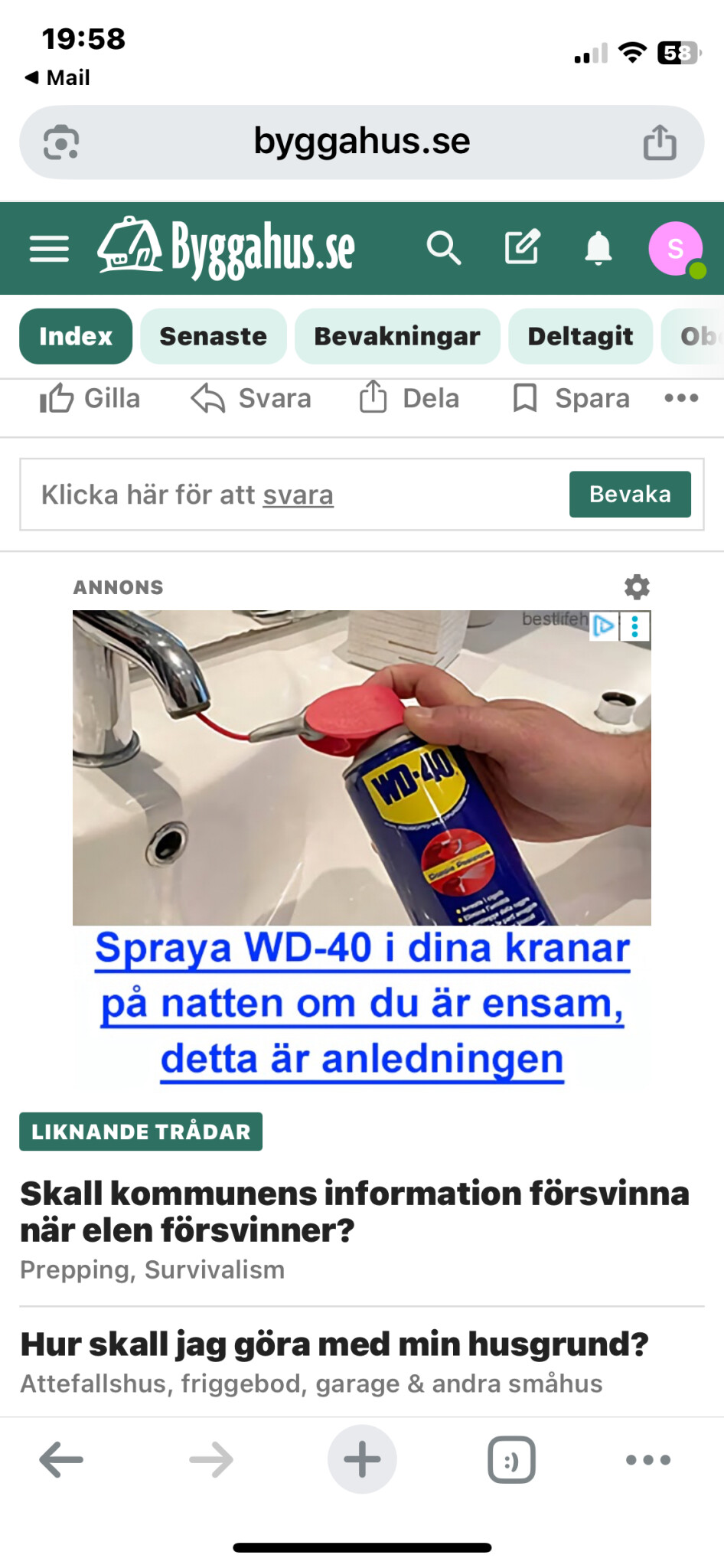Save the post with Spara bookmark
Screen dimensions: 724x1568
coord(571,398)
